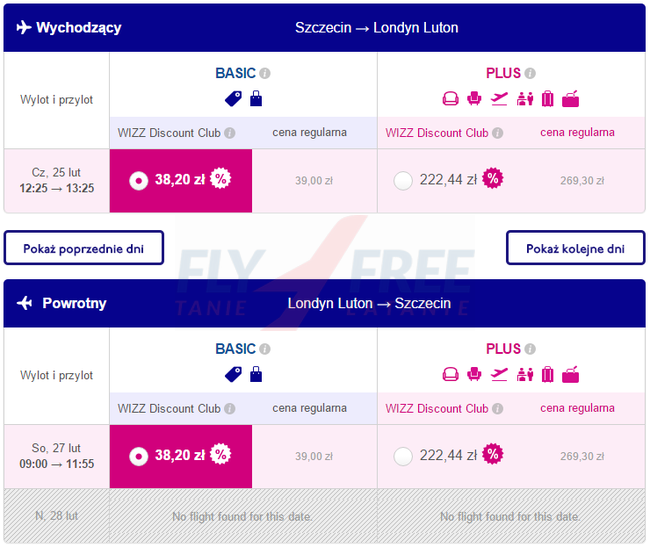
Task: Click the suitcase luggage icon under return PLUS
Action: click(547, 375)
